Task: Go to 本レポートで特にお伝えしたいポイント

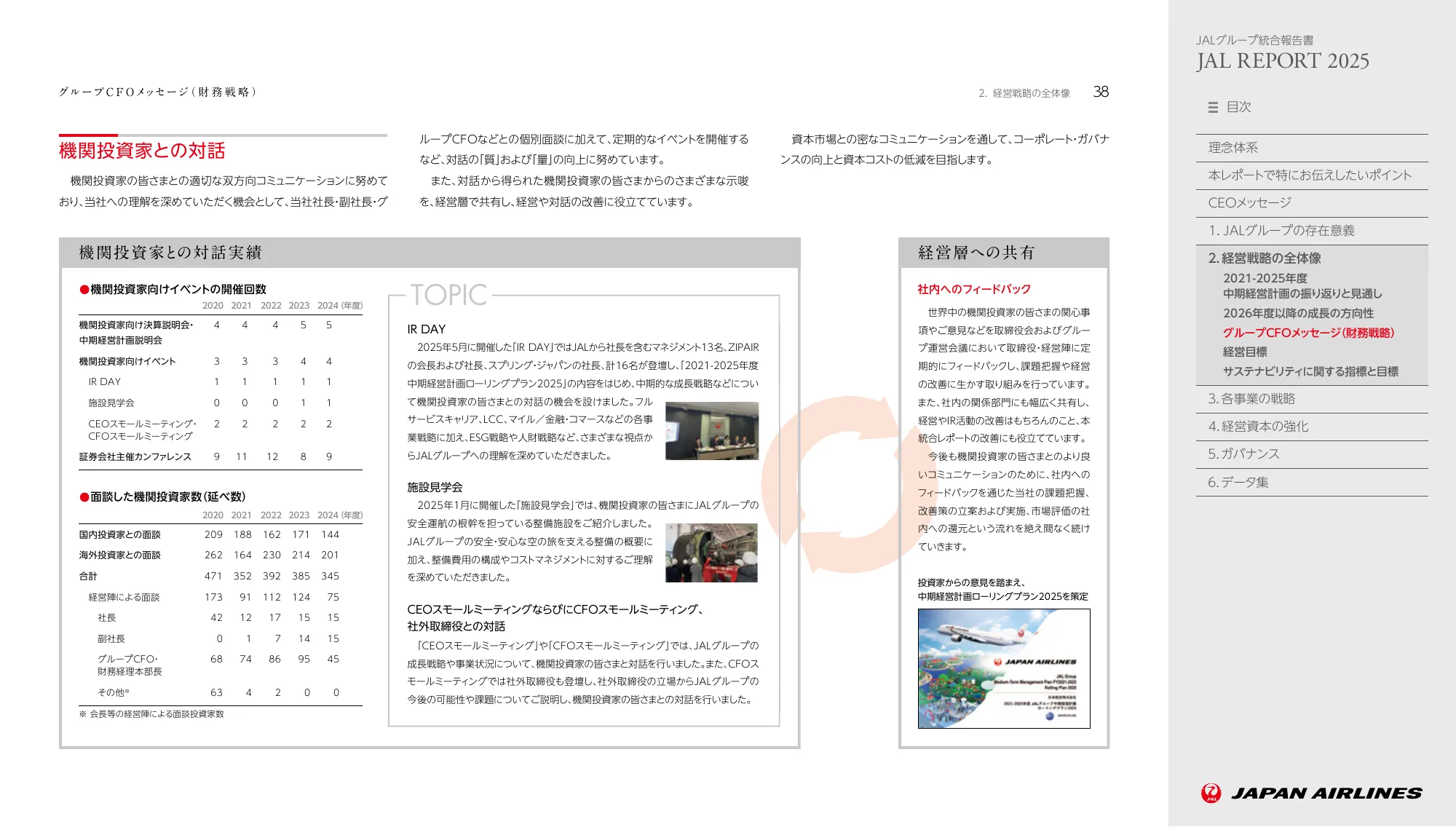Action: coord(1312,175)
